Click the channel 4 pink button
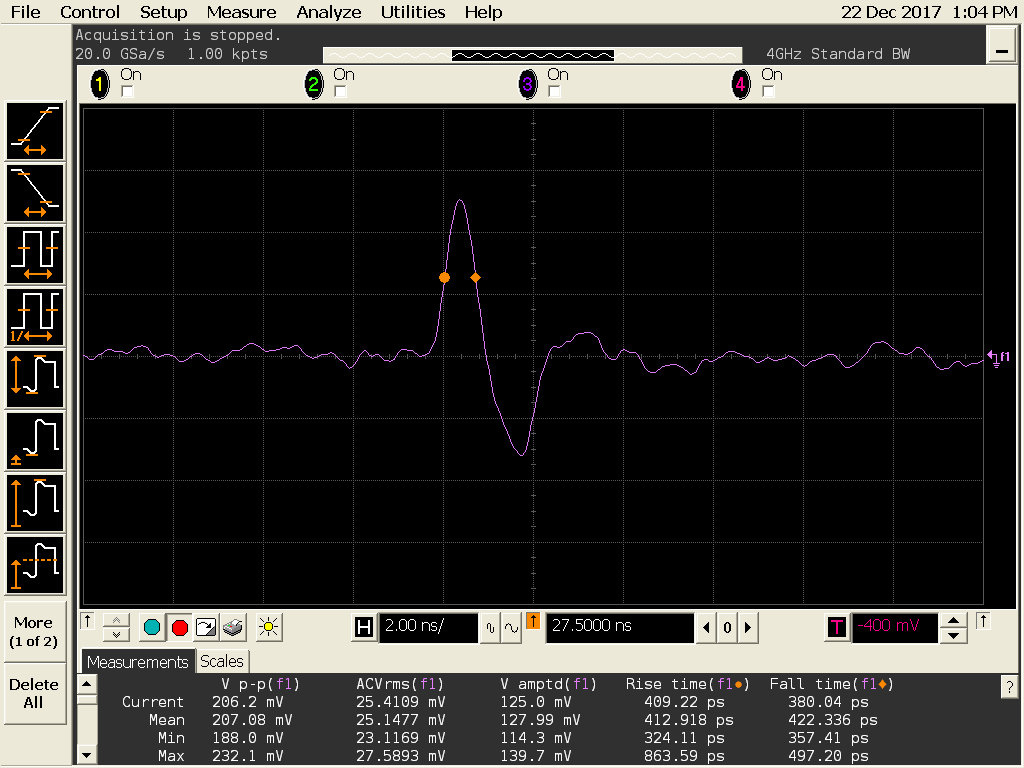Viewport: 1024px width, 768px height. click(x=741, y=84)
